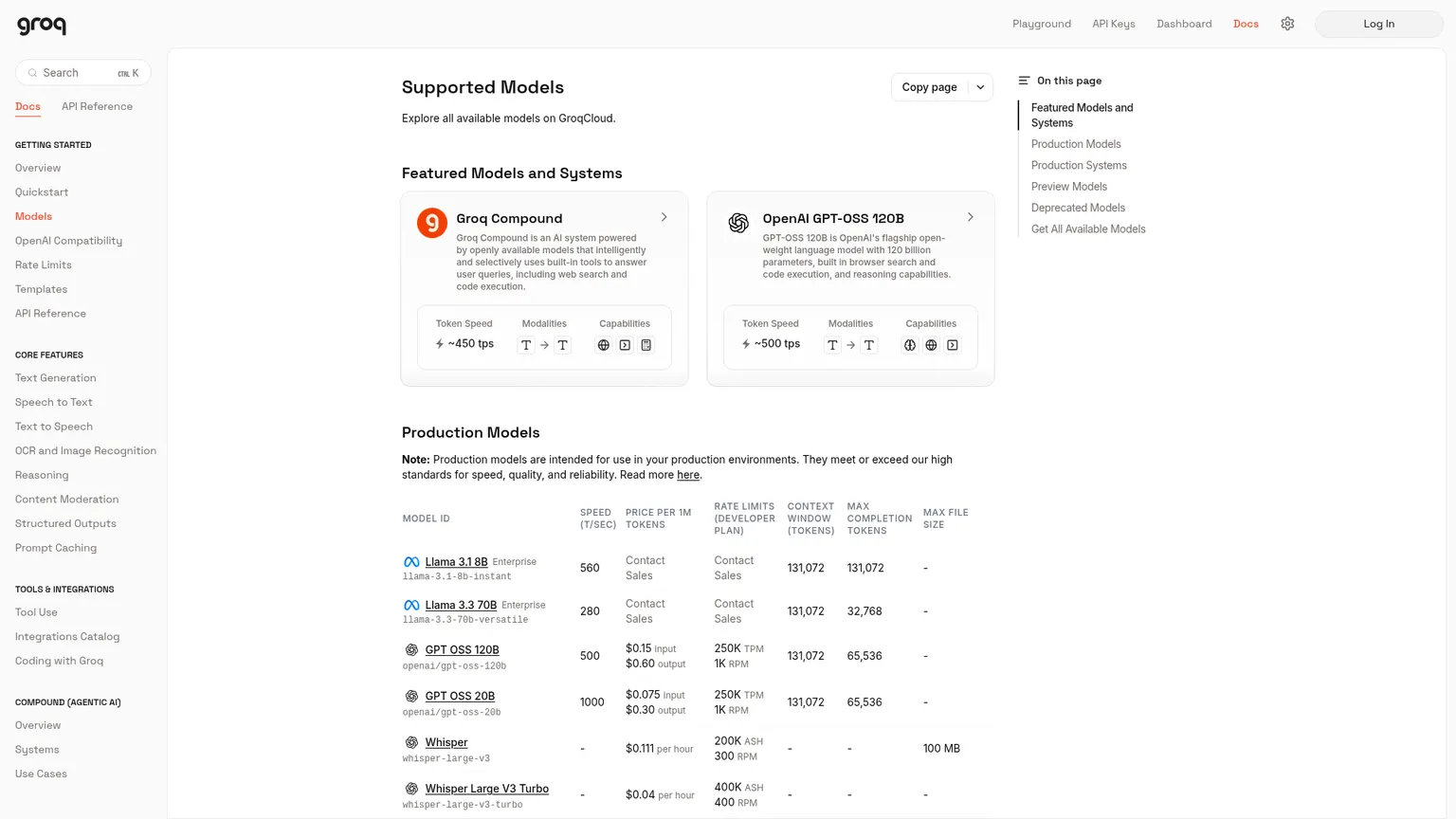Click code execution icon in Groq Compound card
Viewport: 1456px width, 819px height.
[x=625, y=345]
